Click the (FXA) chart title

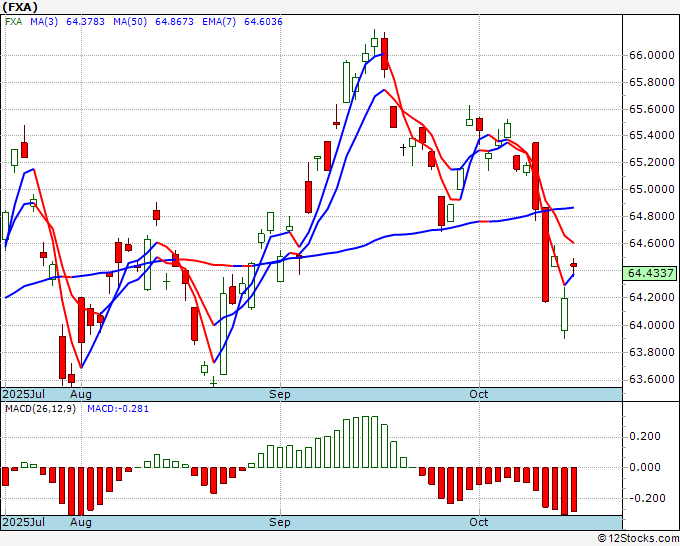point(20,7)
